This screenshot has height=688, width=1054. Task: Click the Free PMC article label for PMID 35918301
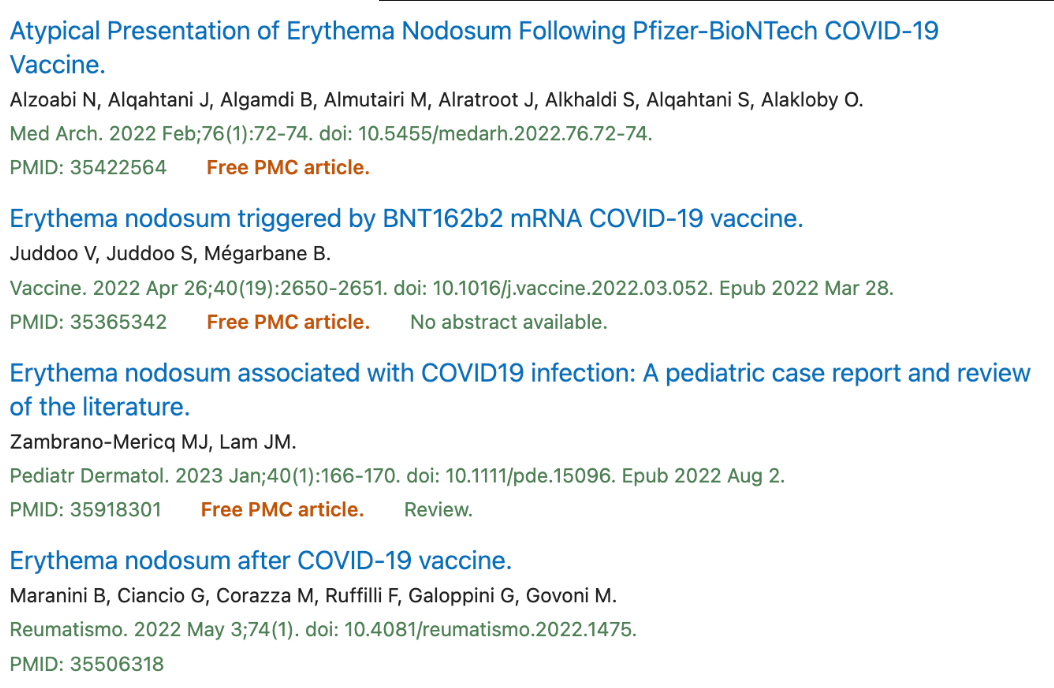pos(282,509)
